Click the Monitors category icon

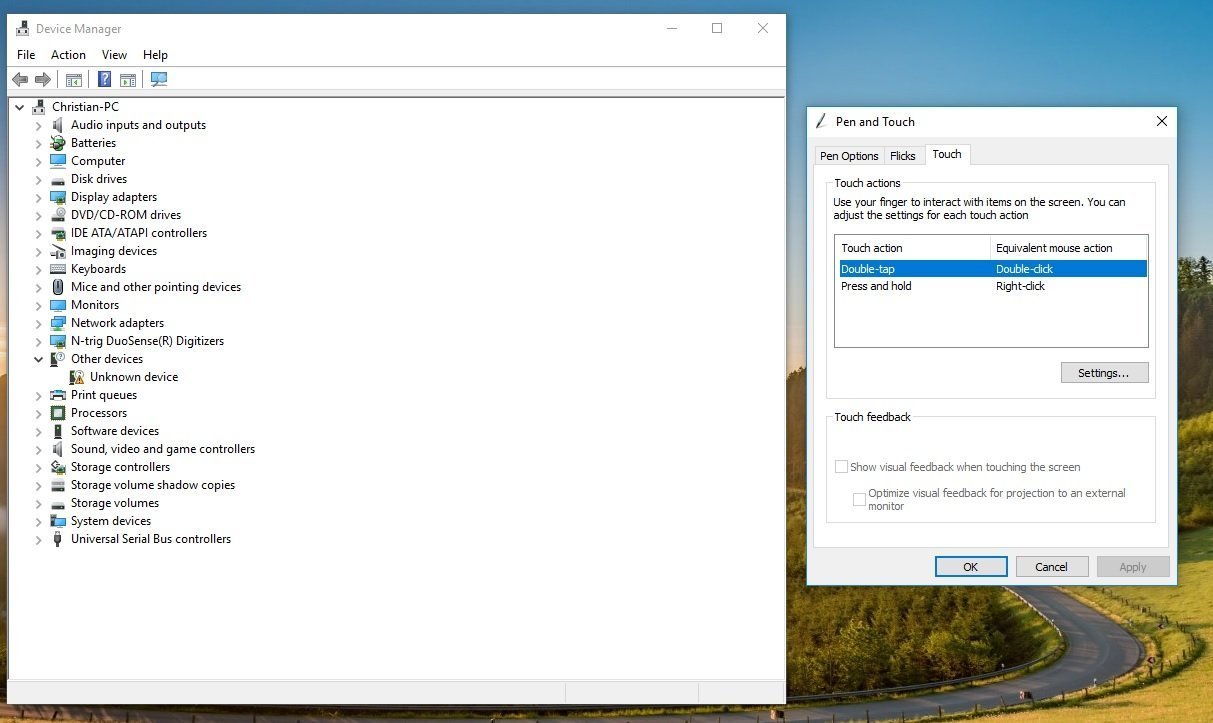(x=58, y=305)
